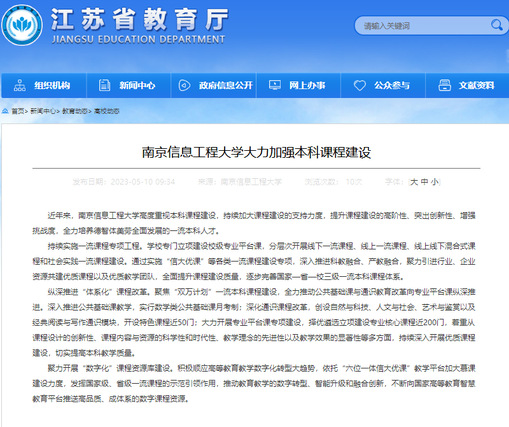The image size is (509, 427).
Task: Set font size to 中 (medium)
Action: click(x=424, y=182)
